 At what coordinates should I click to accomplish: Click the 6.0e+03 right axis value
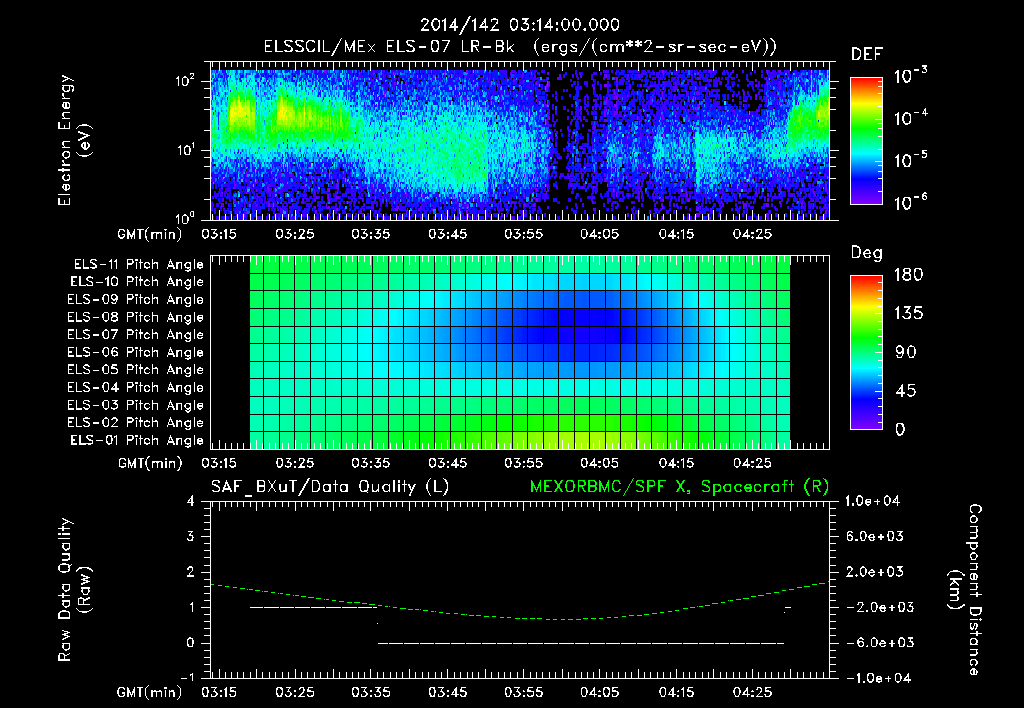(x=874, y=536)
